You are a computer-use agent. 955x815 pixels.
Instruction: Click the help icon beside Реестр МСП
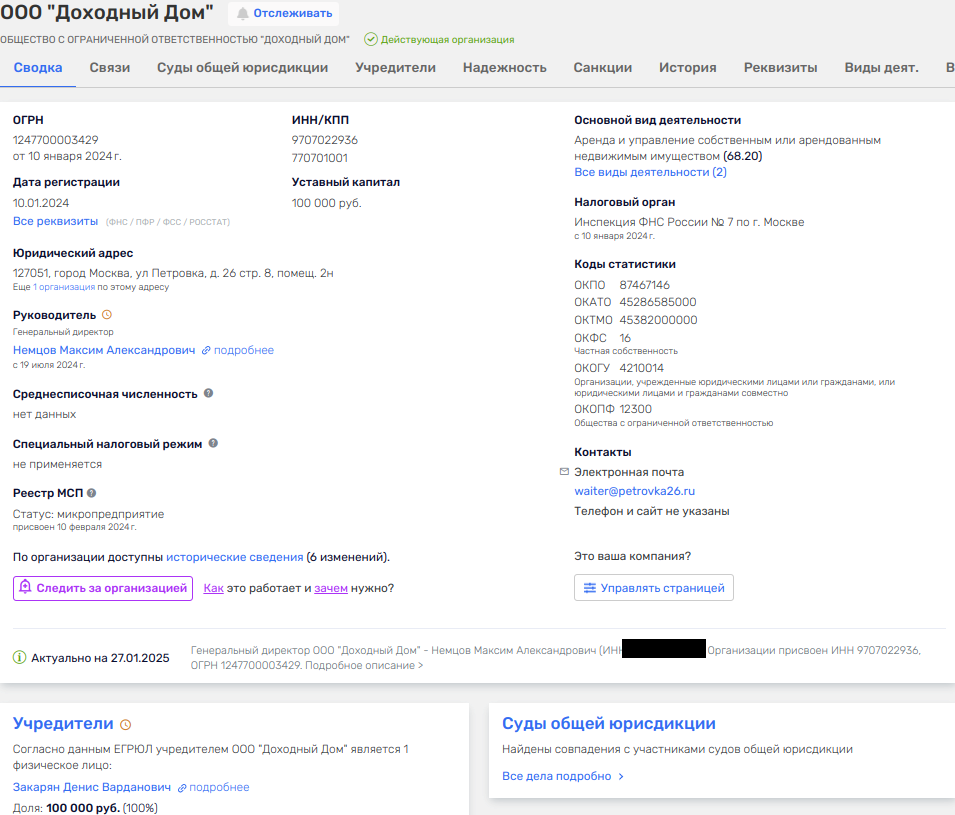coord(91,493)
